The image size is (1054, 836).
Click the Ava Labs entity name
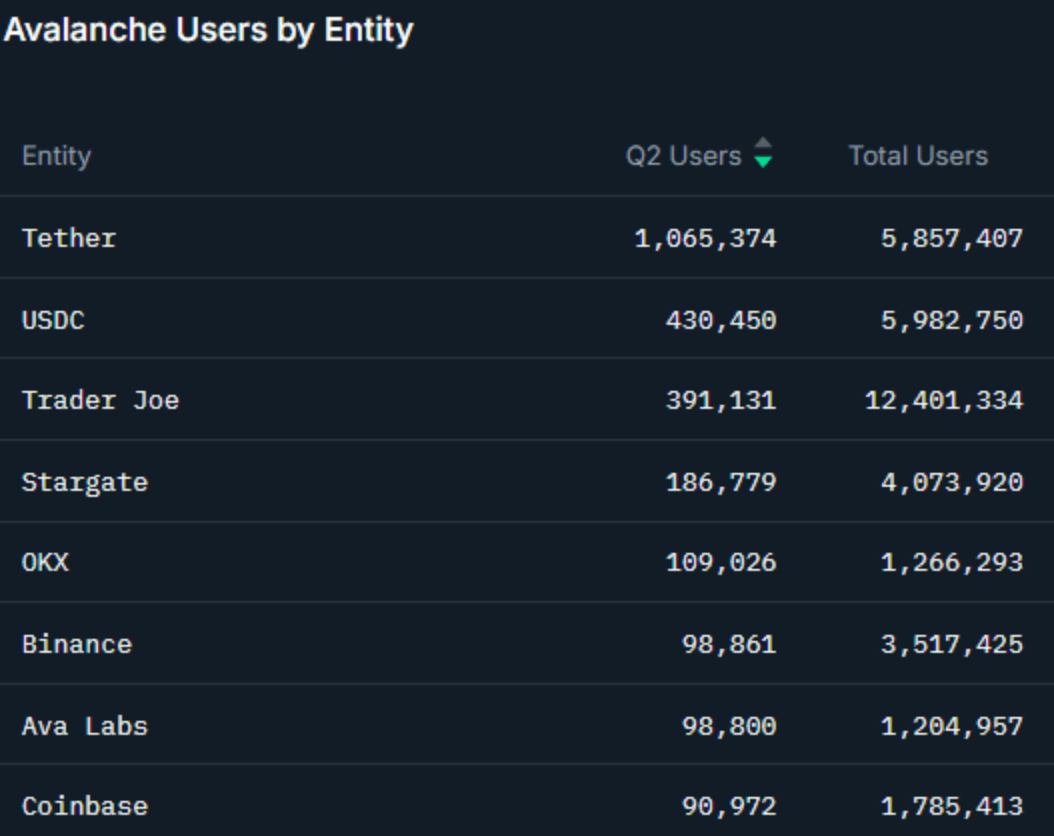pyautogui.click(x=85, y=726)
